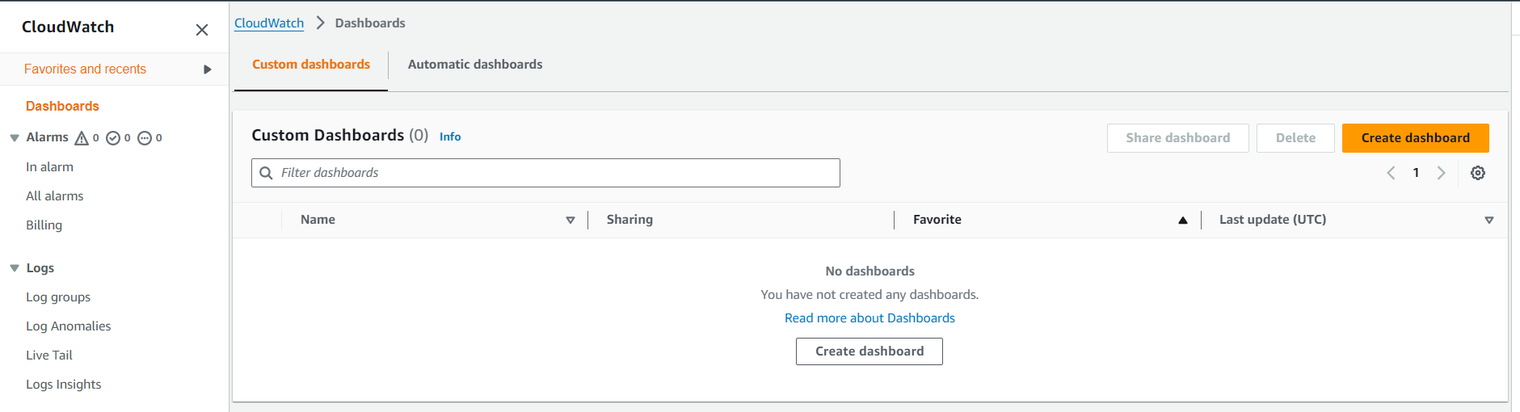
Task: Go to next page of dashboards
Action: [x=1441, y=173]
